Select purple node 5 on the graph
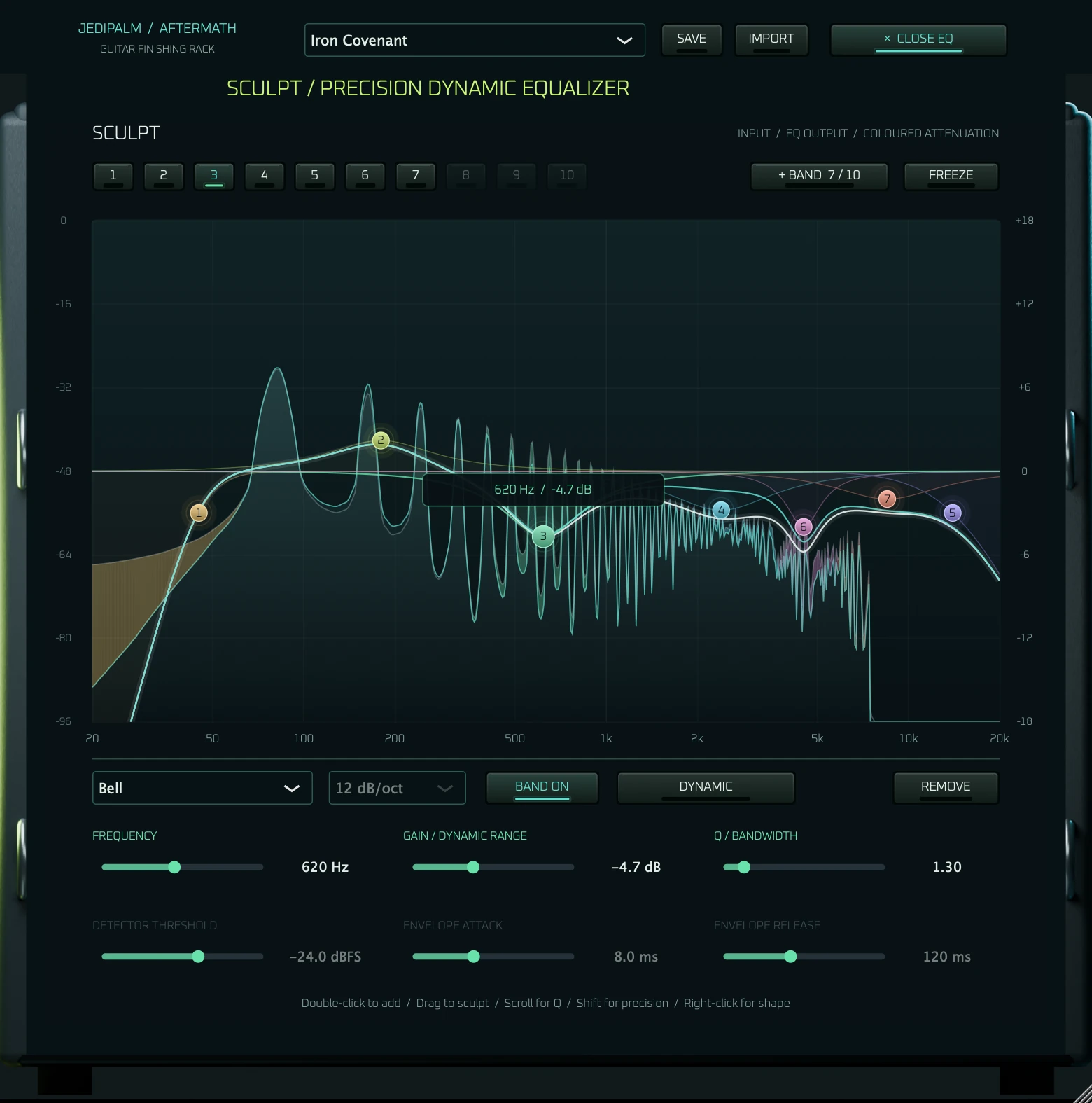Viewport: 1092px width, 1103px height. [952, 513]
